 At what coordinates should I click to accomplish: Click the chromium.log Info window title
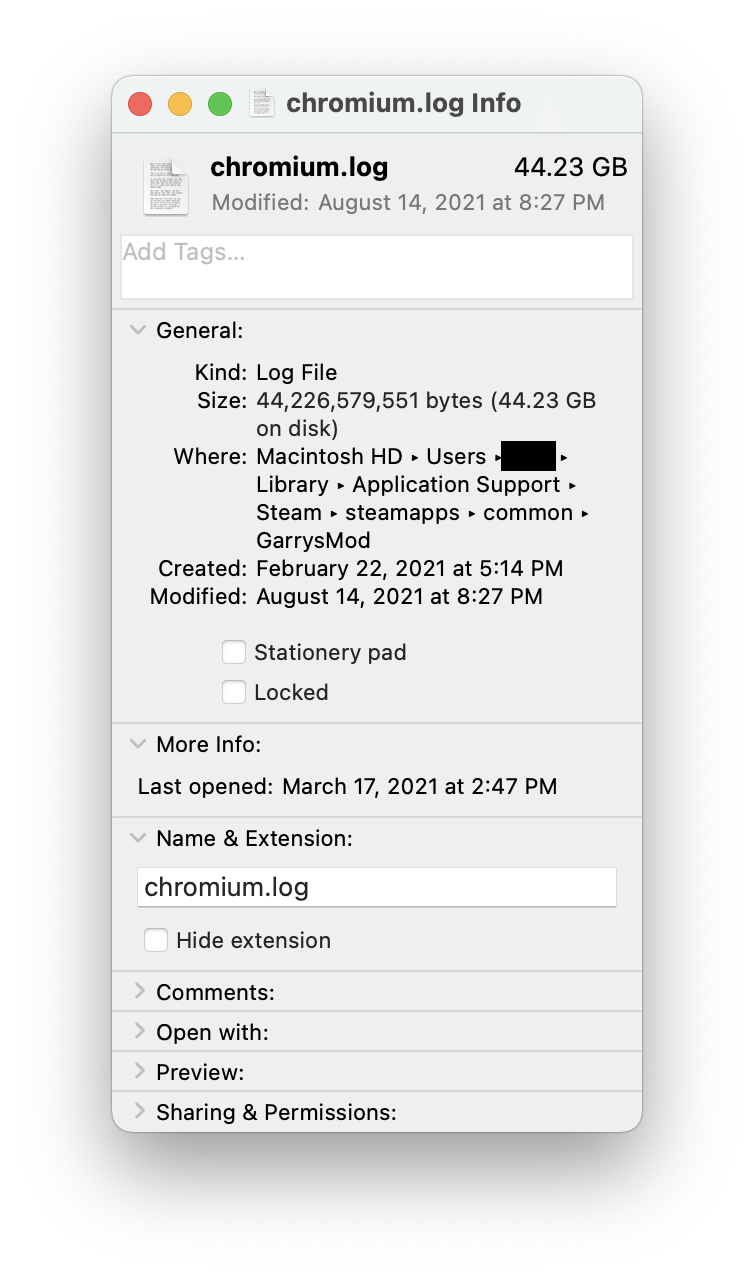(404, 103)
